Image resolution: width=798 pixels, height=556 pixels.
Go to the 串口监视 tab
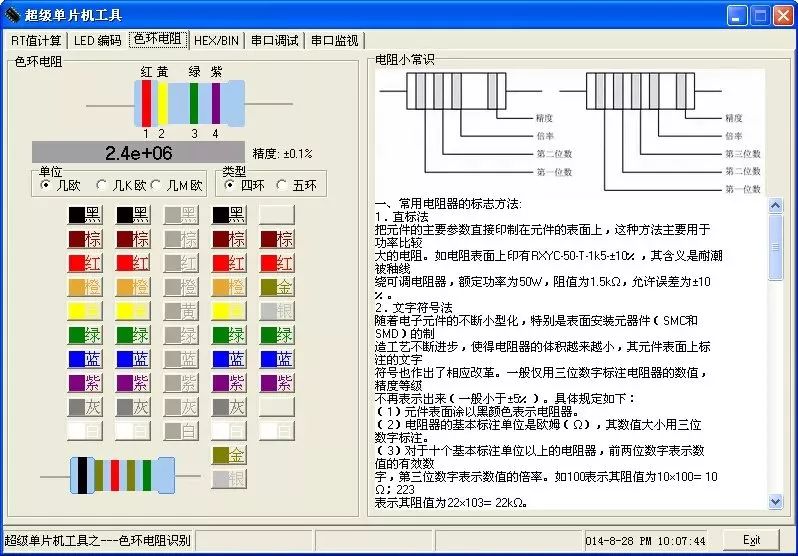point(334,40)
